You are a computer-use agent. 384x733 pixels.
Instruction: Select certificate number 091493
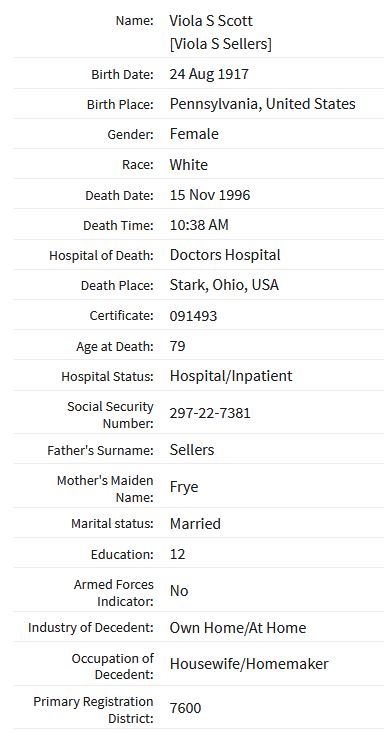(x=193, y=316)
